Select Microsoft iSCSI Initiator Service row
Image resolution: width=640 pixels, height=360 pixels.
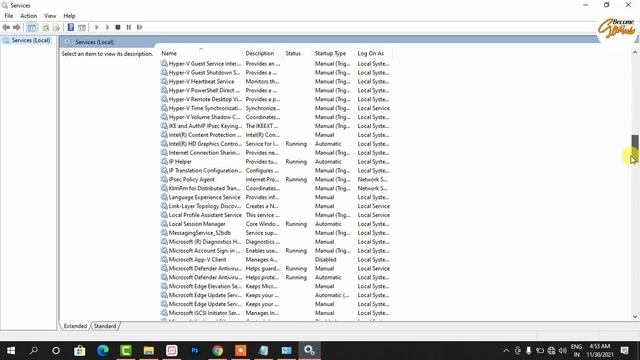pyautogui.click(x=275, y=313)
